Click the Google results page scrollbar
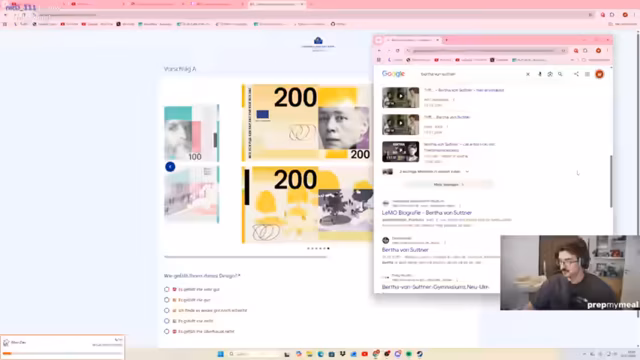This screenshot has width=640, height=360. tap(611, 181)
